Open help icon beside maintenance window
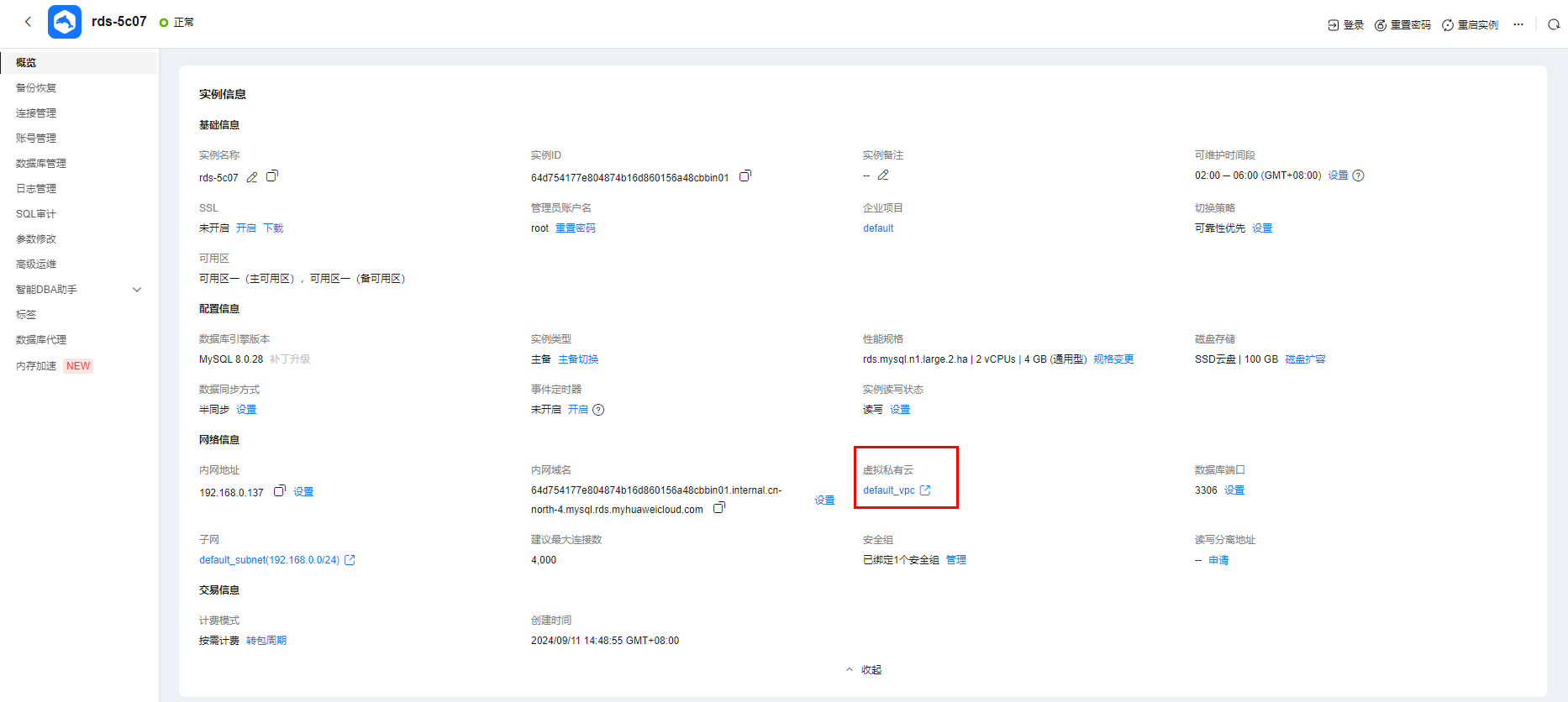The image size is (1568, 702). 1358,175
